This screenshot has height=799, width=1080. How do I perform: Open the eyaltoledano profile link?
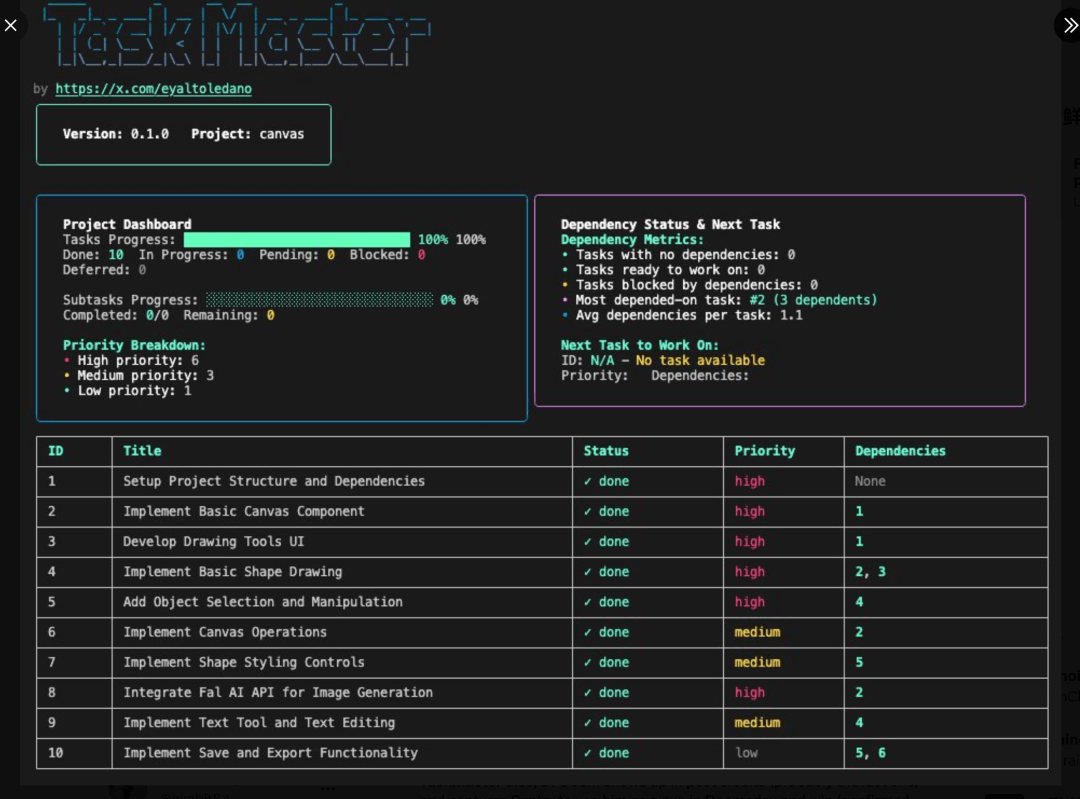point(153,88)
